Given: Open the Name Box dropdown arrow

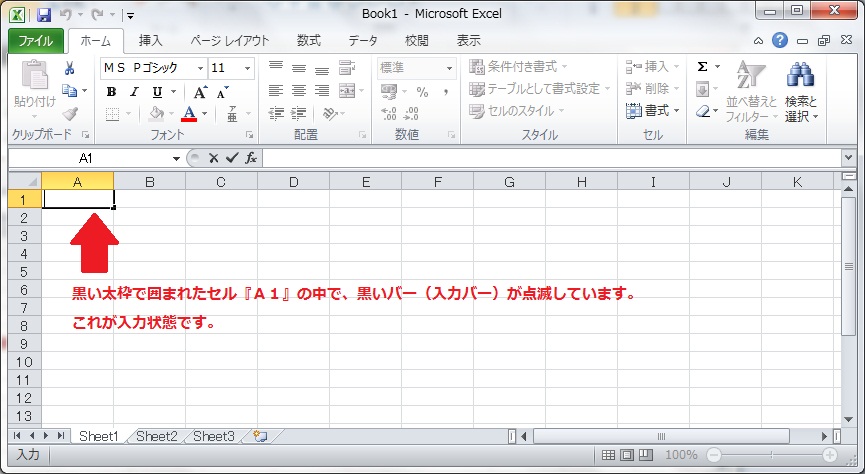Looking at the screenshot, I should pyautogui.click(x=176, y=159).
